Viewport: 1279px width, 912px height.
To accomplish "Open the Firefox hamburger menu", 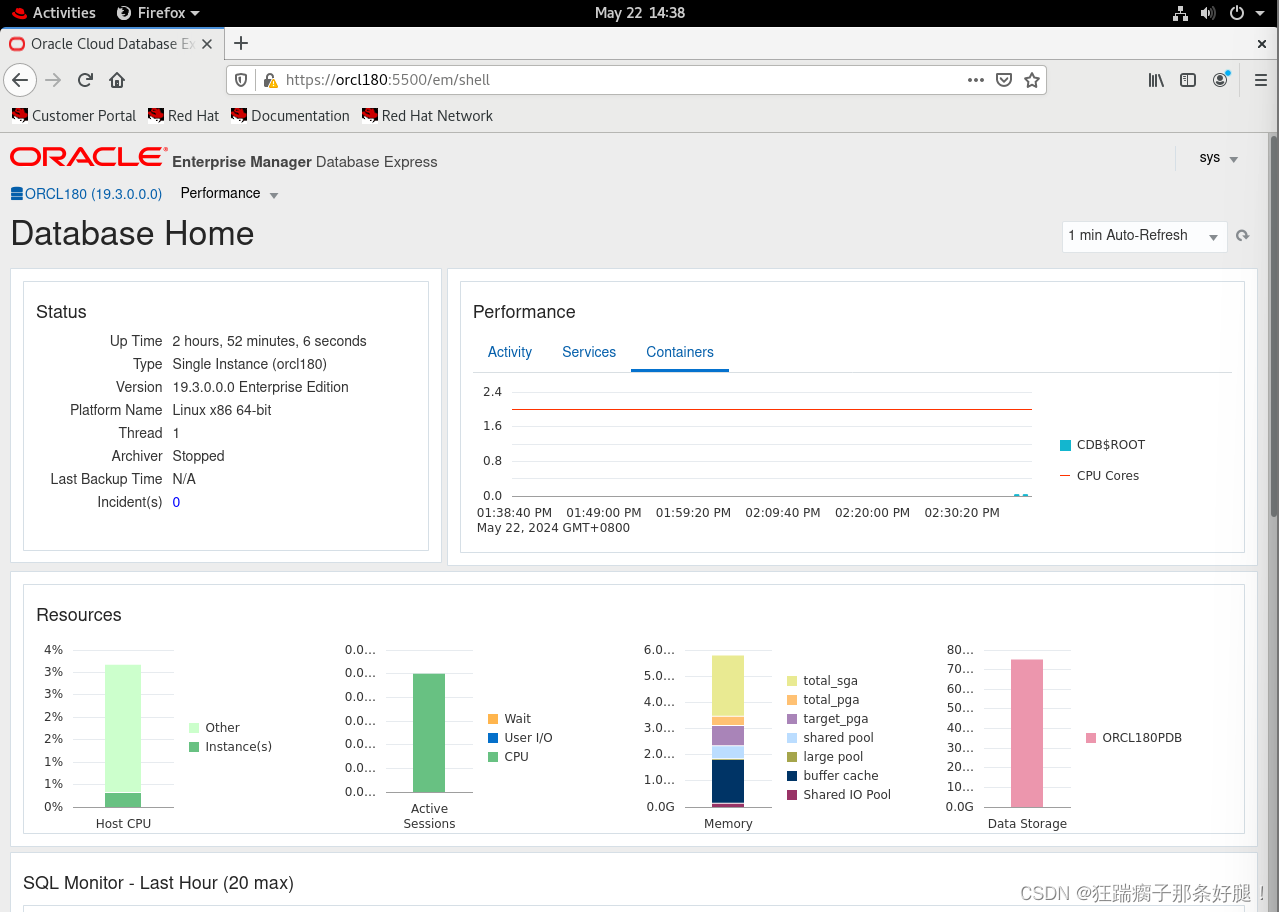I will (1261, 80).
